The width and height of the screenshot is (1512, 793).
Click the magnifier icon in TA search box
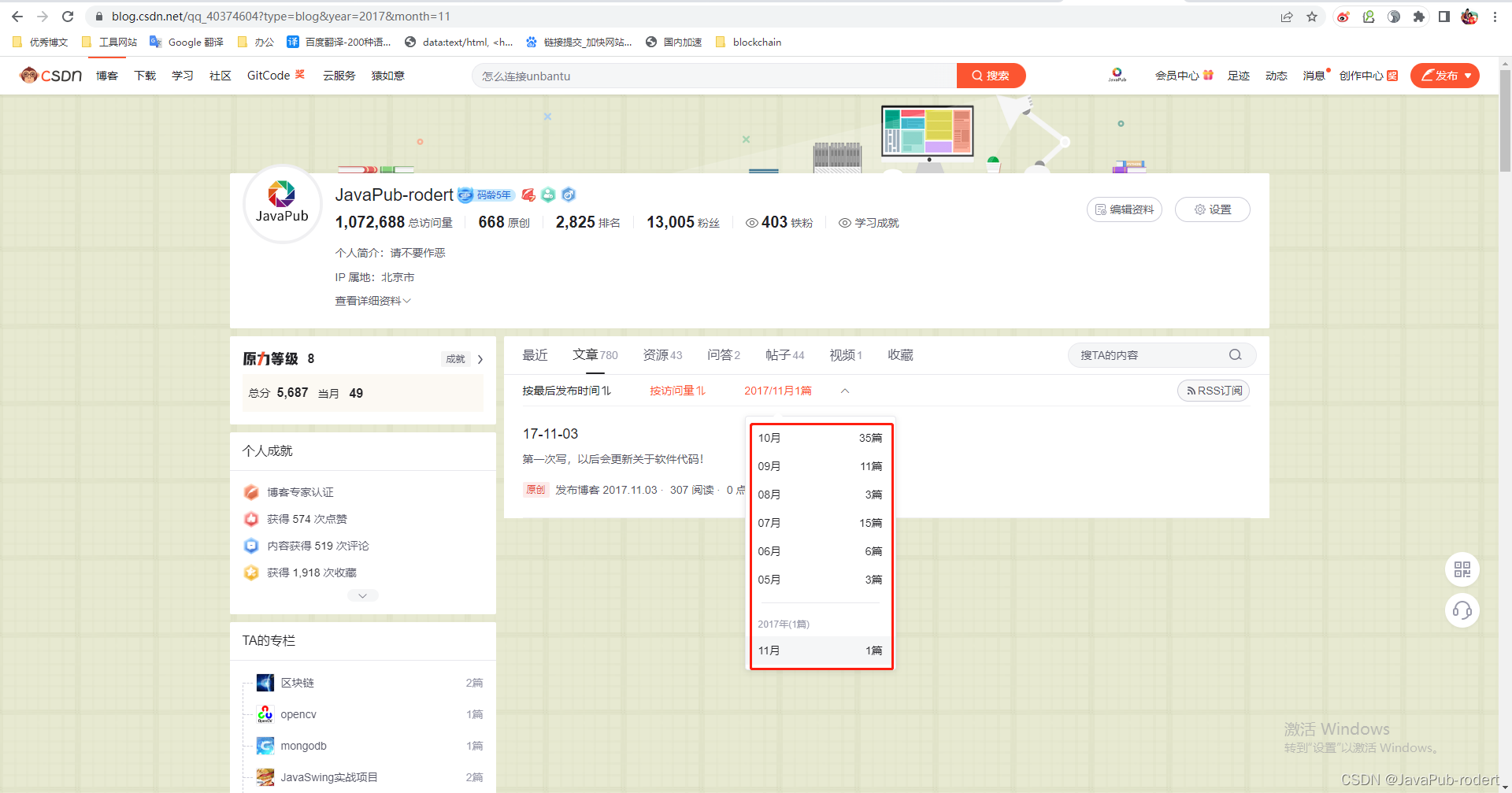1234,354
